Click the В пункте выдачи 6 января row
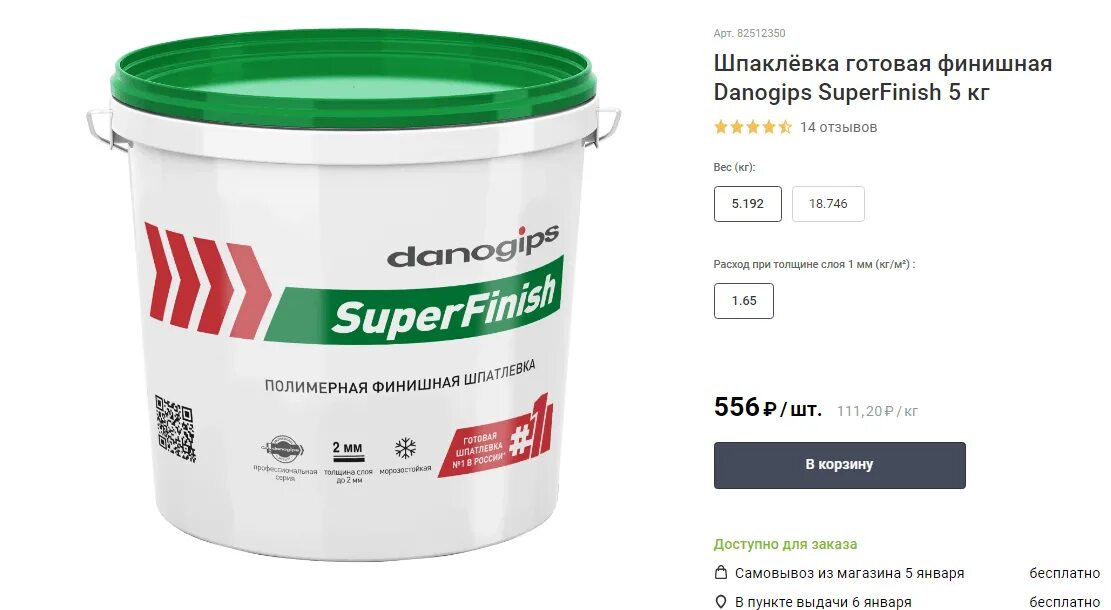 click(907, 601)
